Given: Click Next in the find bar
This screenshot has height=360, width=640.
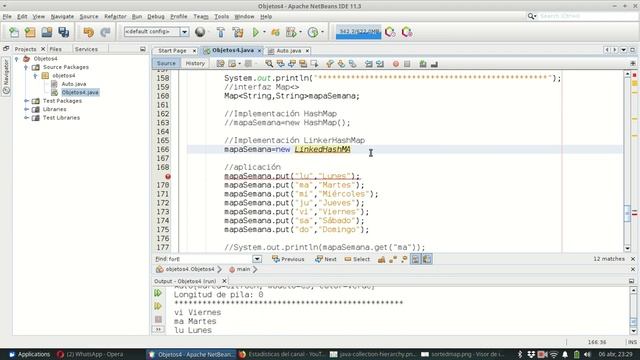Looking at the screenshot, I should pos(326,259).
